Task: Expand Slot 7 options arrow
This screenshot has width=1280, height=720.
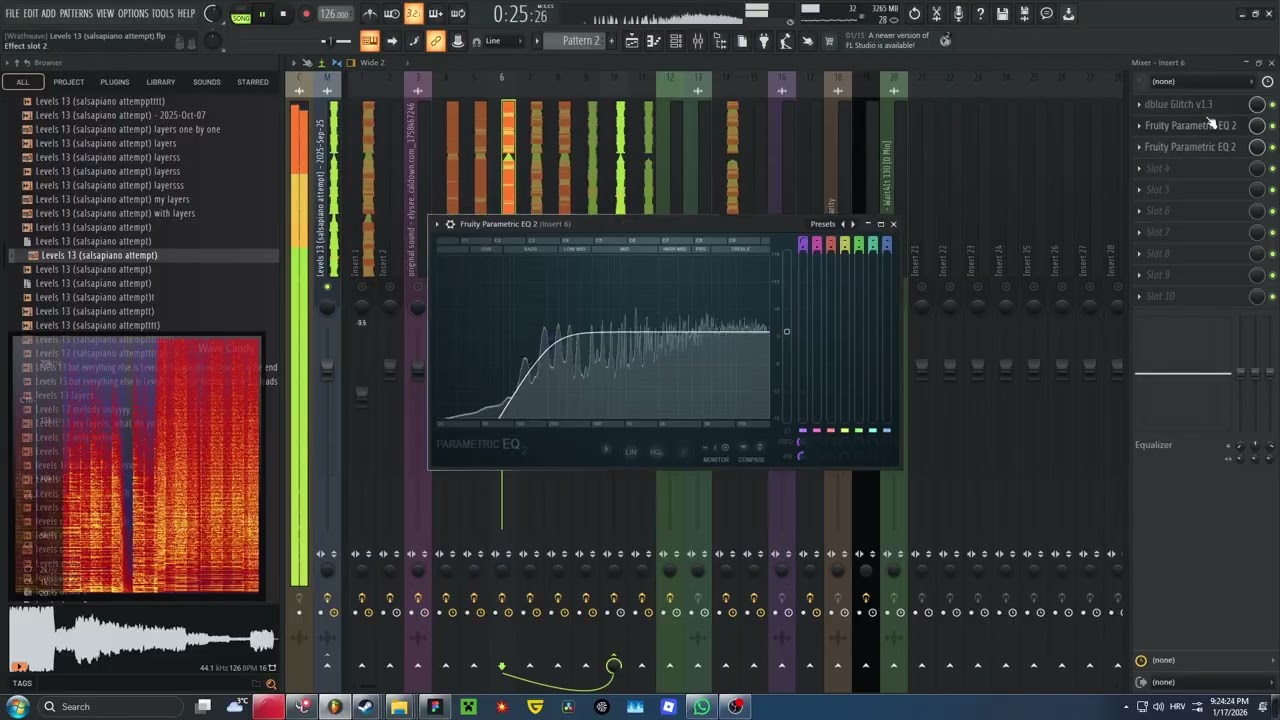Action: point(1139,232)
